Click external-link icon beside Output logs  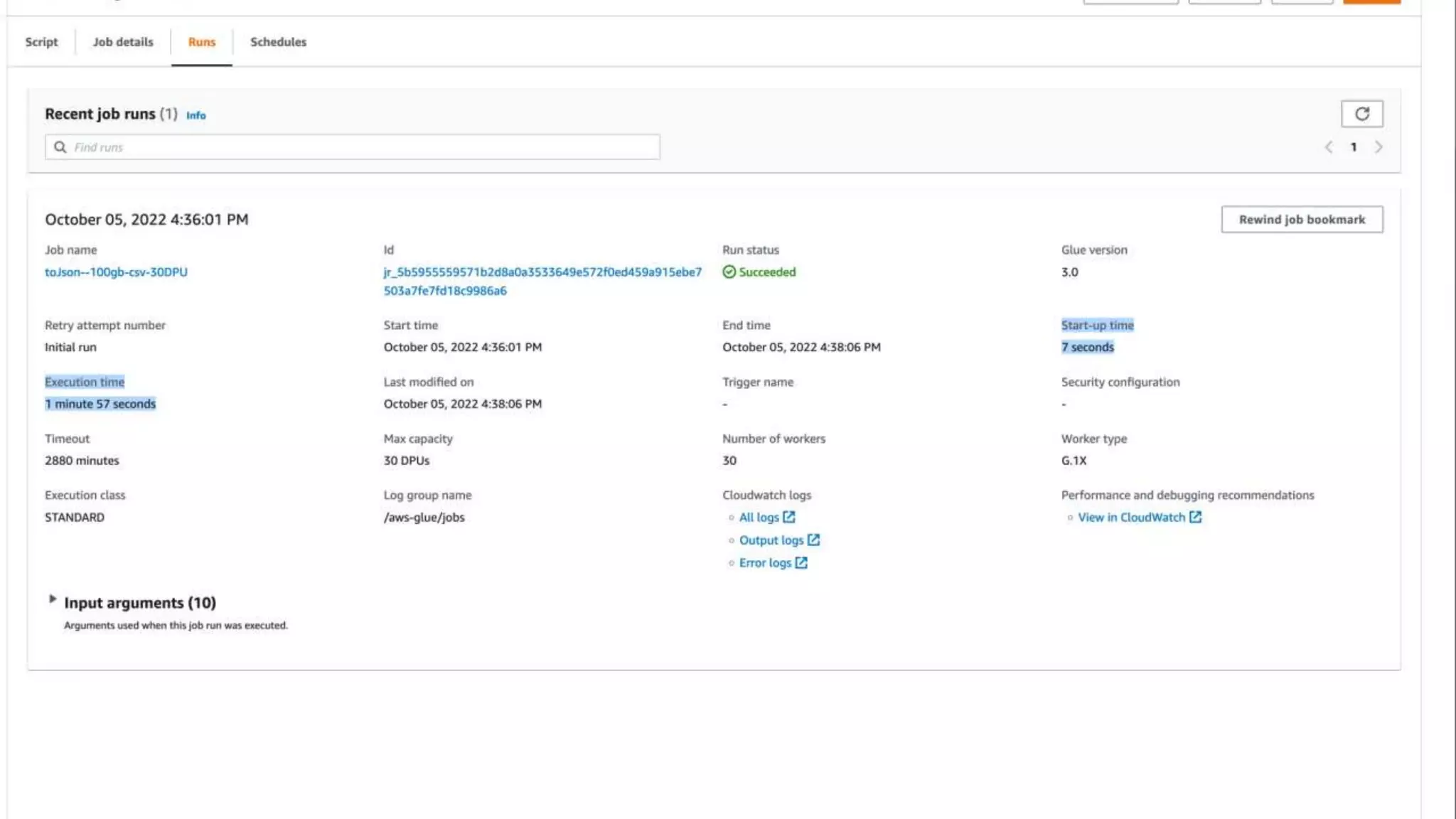813,540
